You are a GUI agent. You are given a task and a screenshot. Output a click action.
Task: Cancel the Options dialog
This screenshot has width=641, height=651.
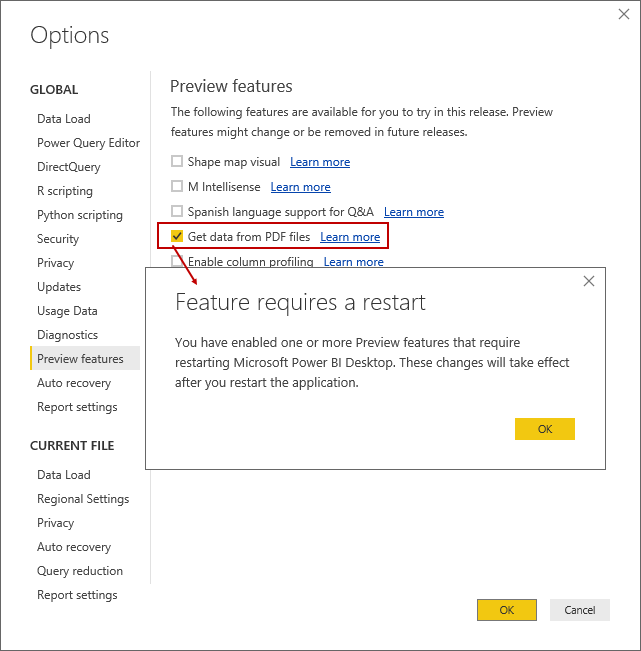point(580,610)
